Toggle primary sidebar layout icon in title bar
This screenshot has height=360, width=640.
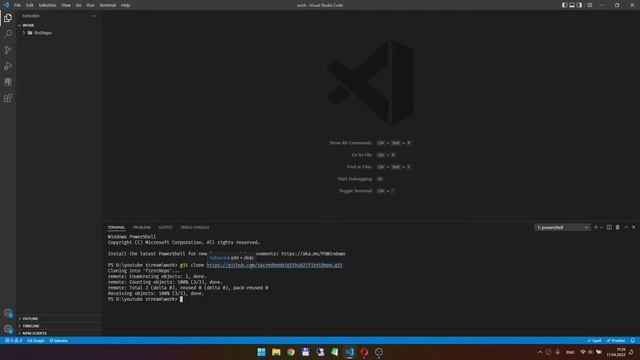point(564,5)
